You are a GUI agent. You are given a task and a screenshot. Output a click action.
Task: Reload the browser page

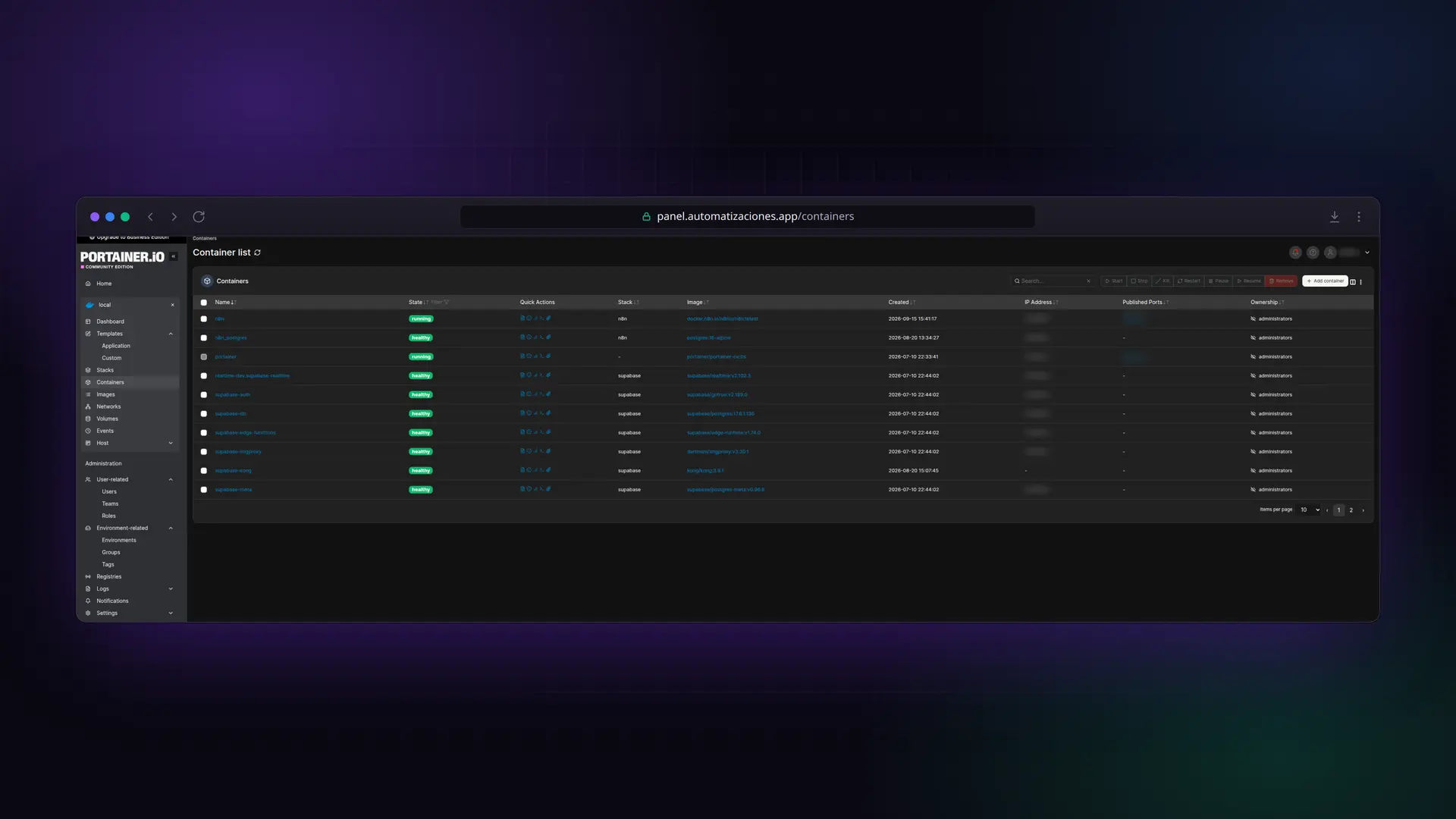click(199, 217)
